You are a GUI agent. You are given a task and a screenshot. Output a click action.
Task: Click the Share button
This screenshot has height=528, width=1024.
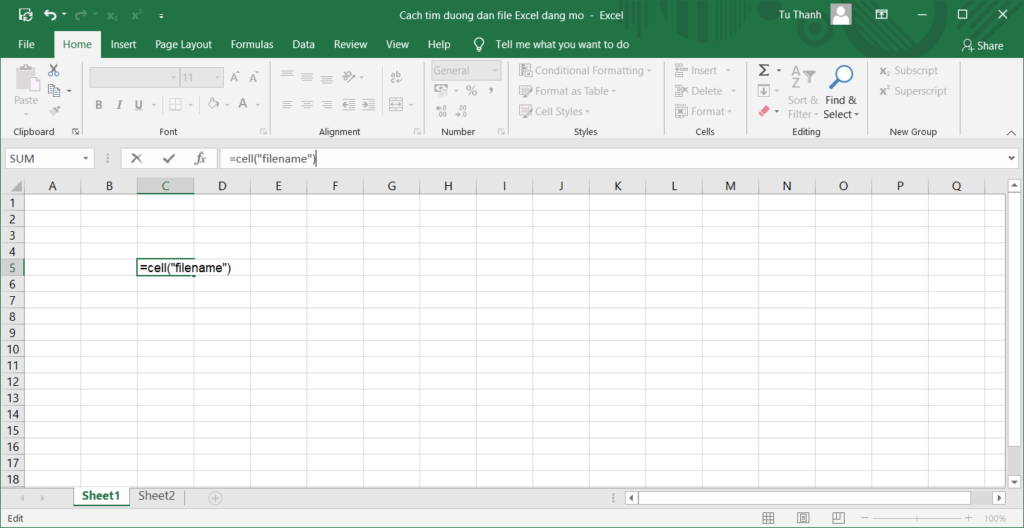982,45
